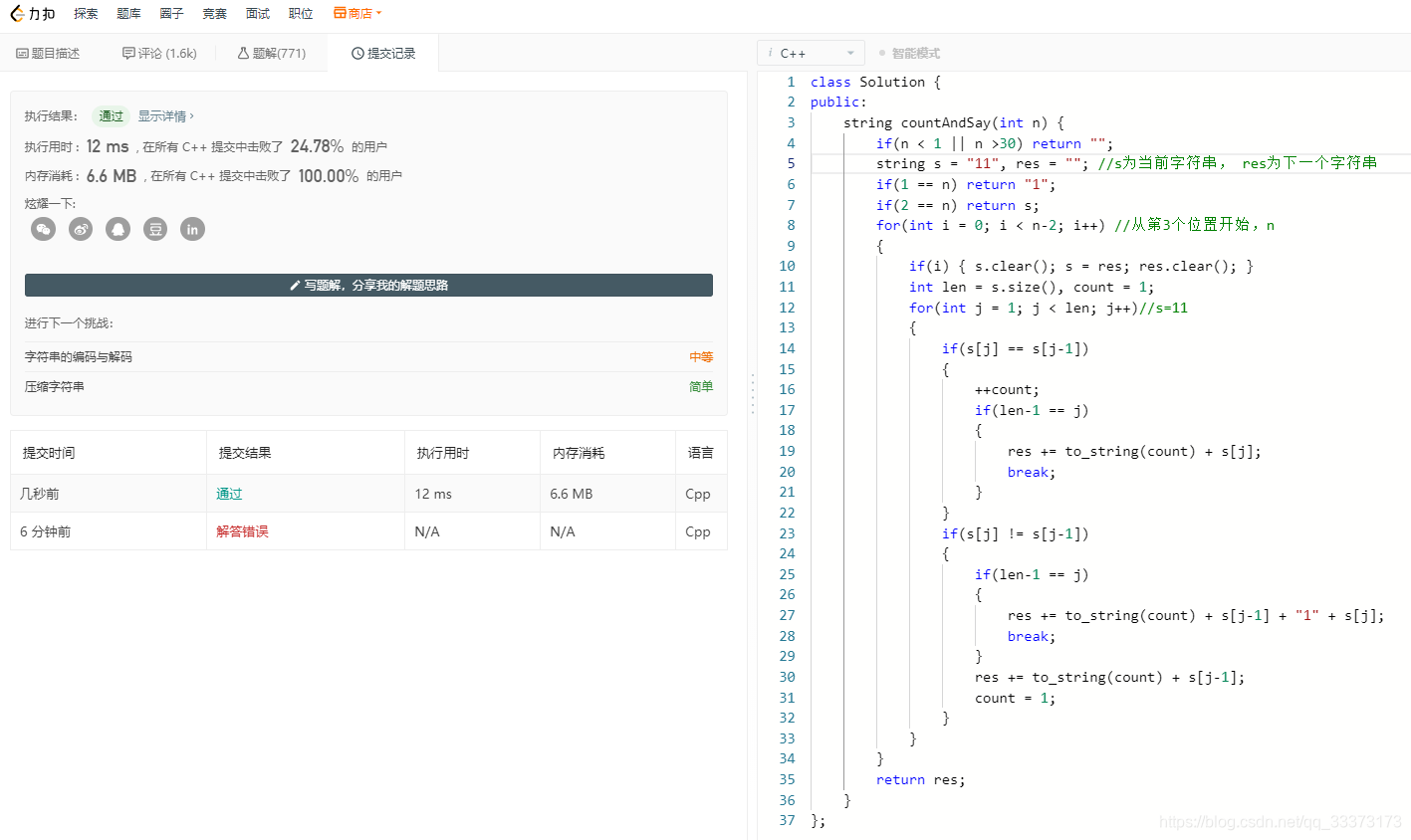The image size is (1411, 840).
Task: Click the 语言 column header
Action: pyautogui.click(x=701, y=453)
